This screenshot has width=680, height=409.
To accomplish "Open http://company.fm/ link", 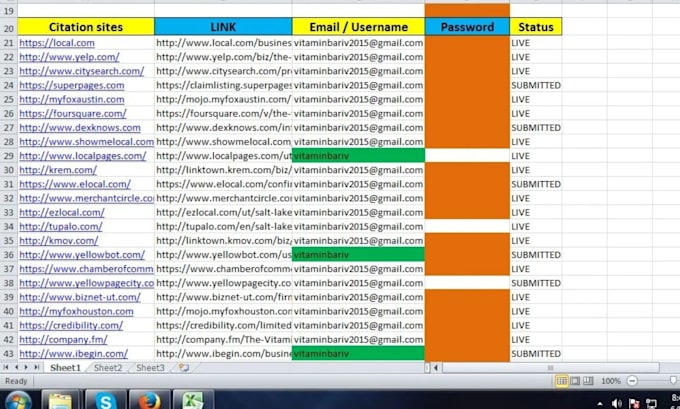I will pos(63,340).
